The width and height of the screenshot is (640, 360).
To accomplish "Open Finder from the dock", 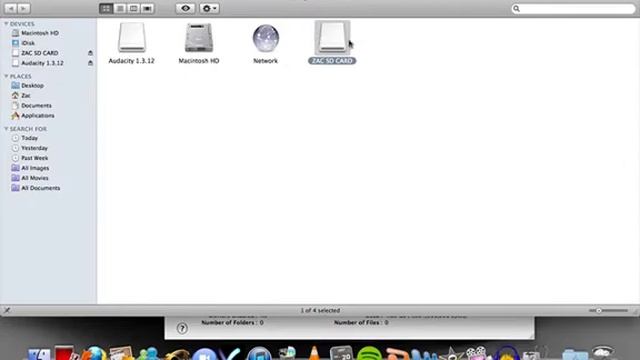I will click(39, 354).
